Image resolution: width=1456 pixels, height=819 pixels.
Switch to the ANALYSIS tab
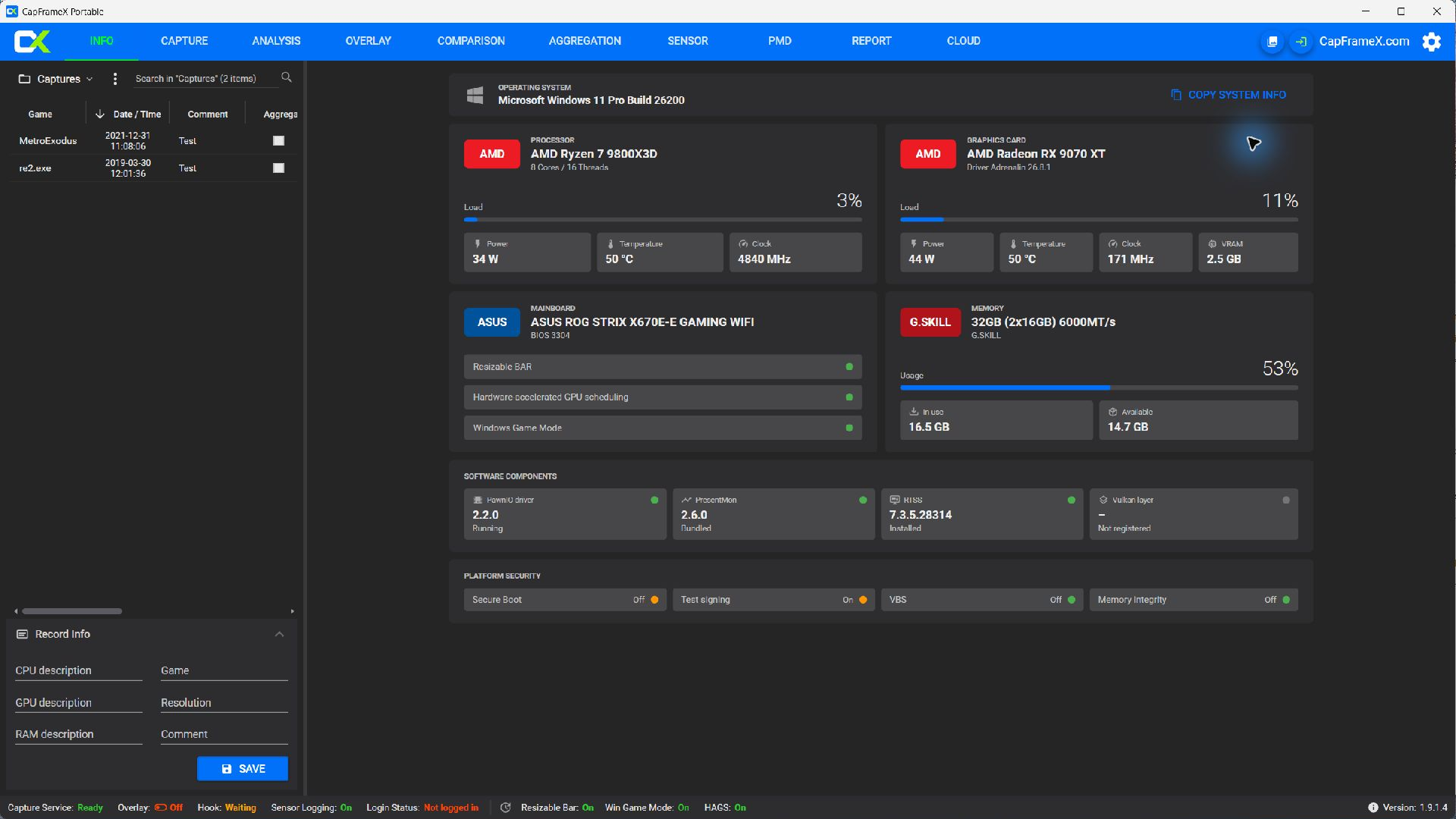point(276,41)
